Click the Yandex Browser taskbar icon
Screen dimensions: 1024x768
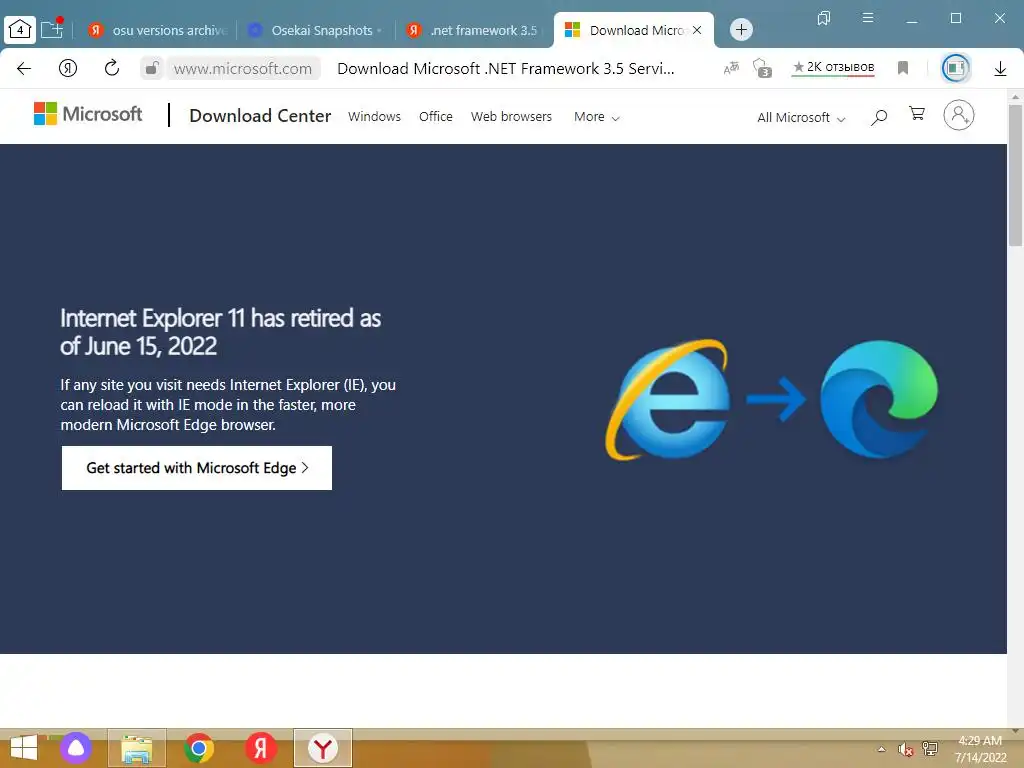click(x=323, y=748)
